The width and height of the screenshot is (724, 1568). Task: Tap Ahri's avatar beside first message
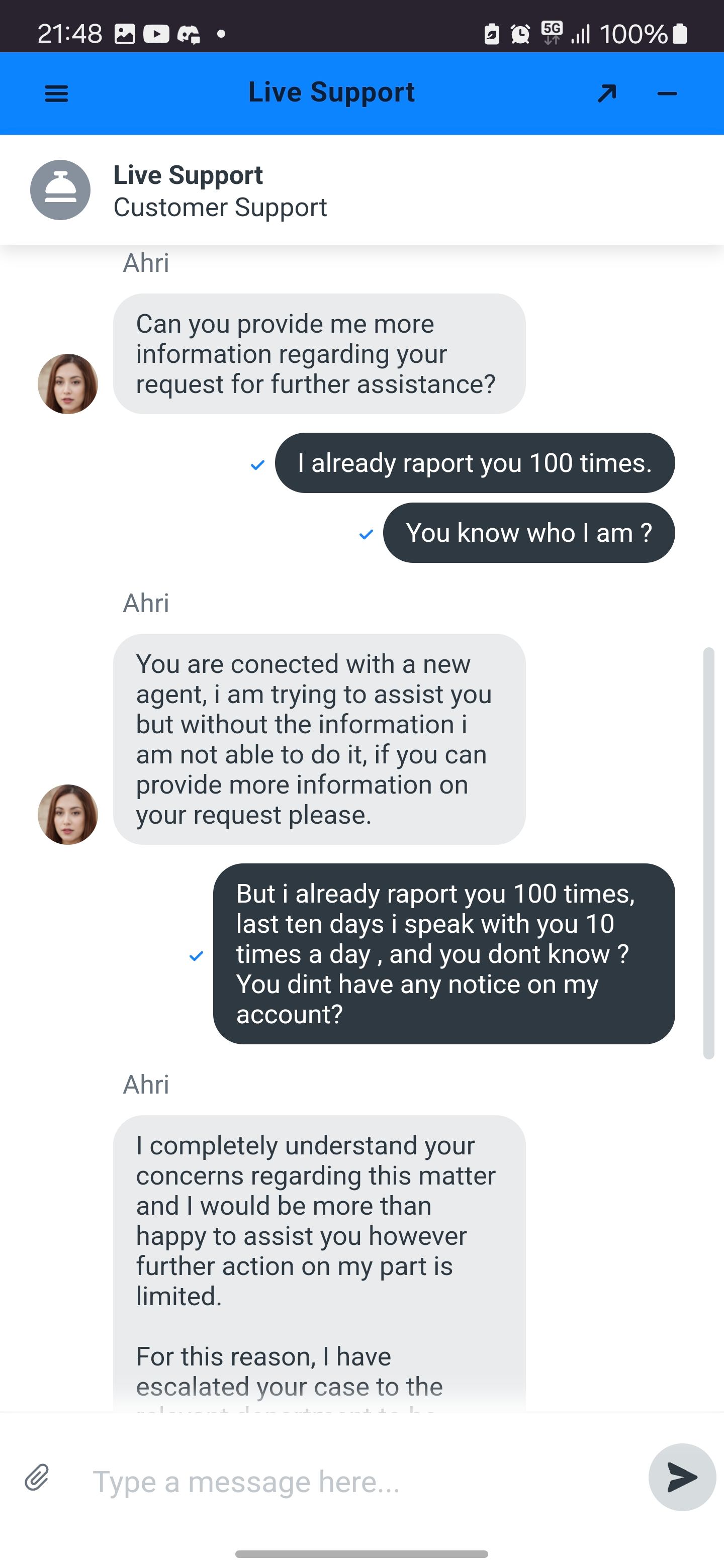coord(67,384)
